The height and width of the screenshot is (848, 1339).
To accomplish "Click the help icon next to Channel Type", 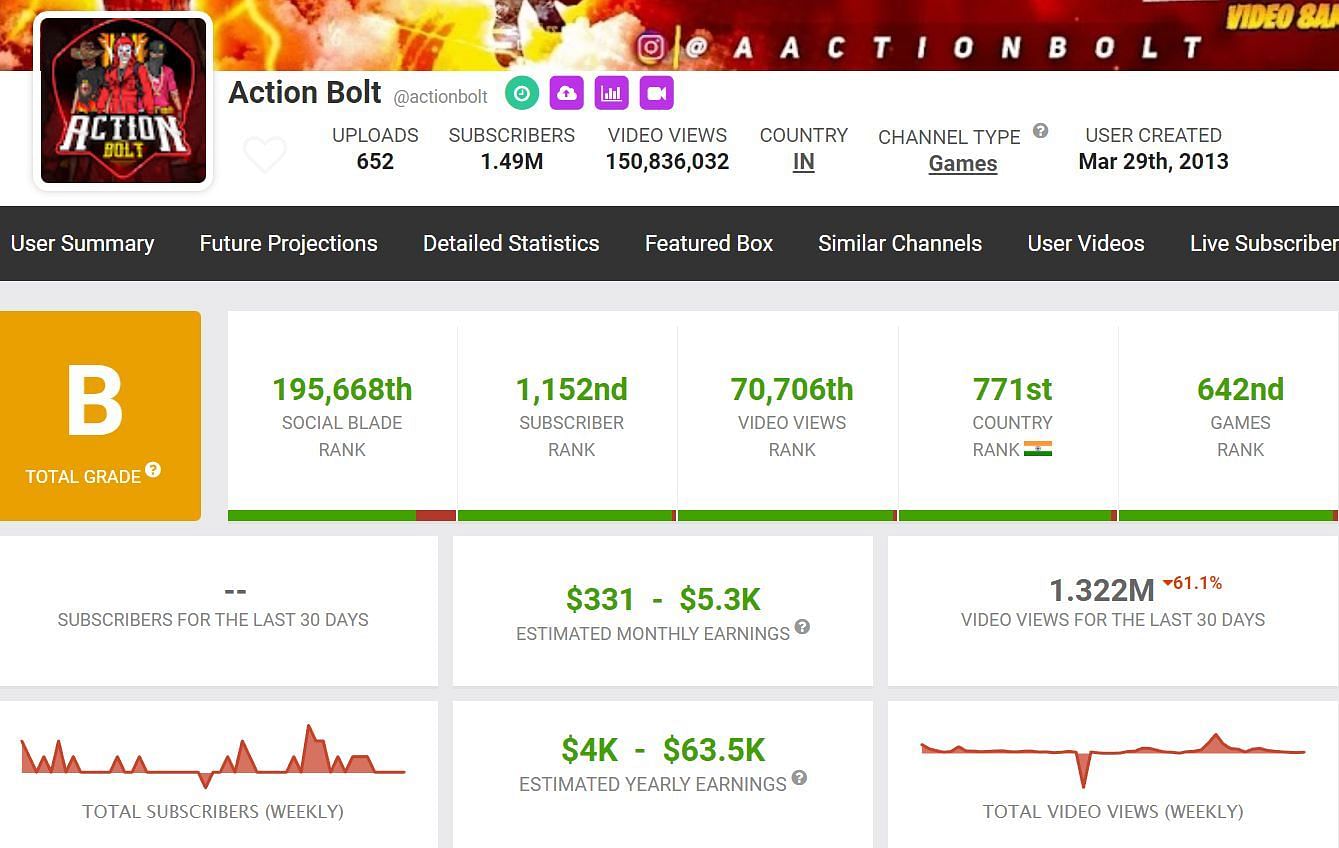I will click(1040, 130).
